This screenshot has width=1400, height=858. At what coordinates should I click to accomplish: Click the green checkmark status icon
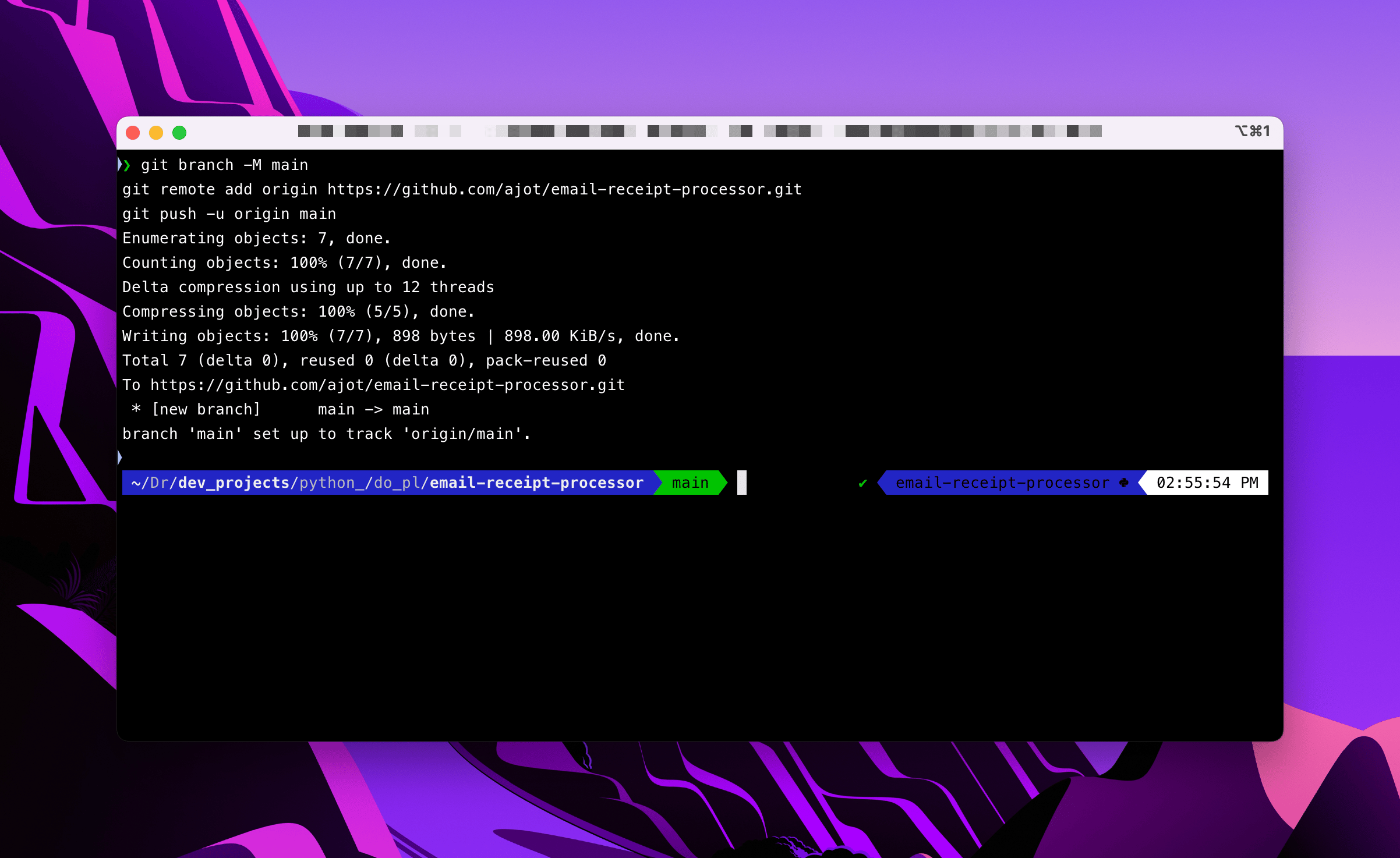863,483
